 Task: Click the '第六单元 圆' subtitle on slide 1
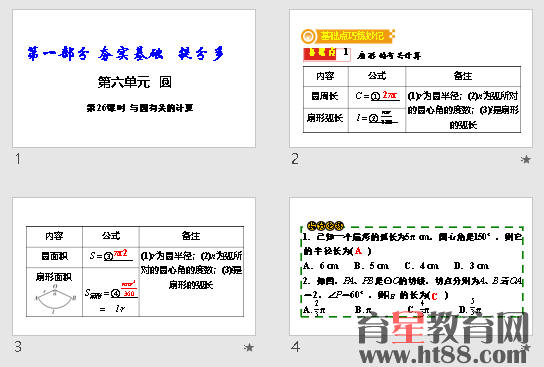(135, 82)
